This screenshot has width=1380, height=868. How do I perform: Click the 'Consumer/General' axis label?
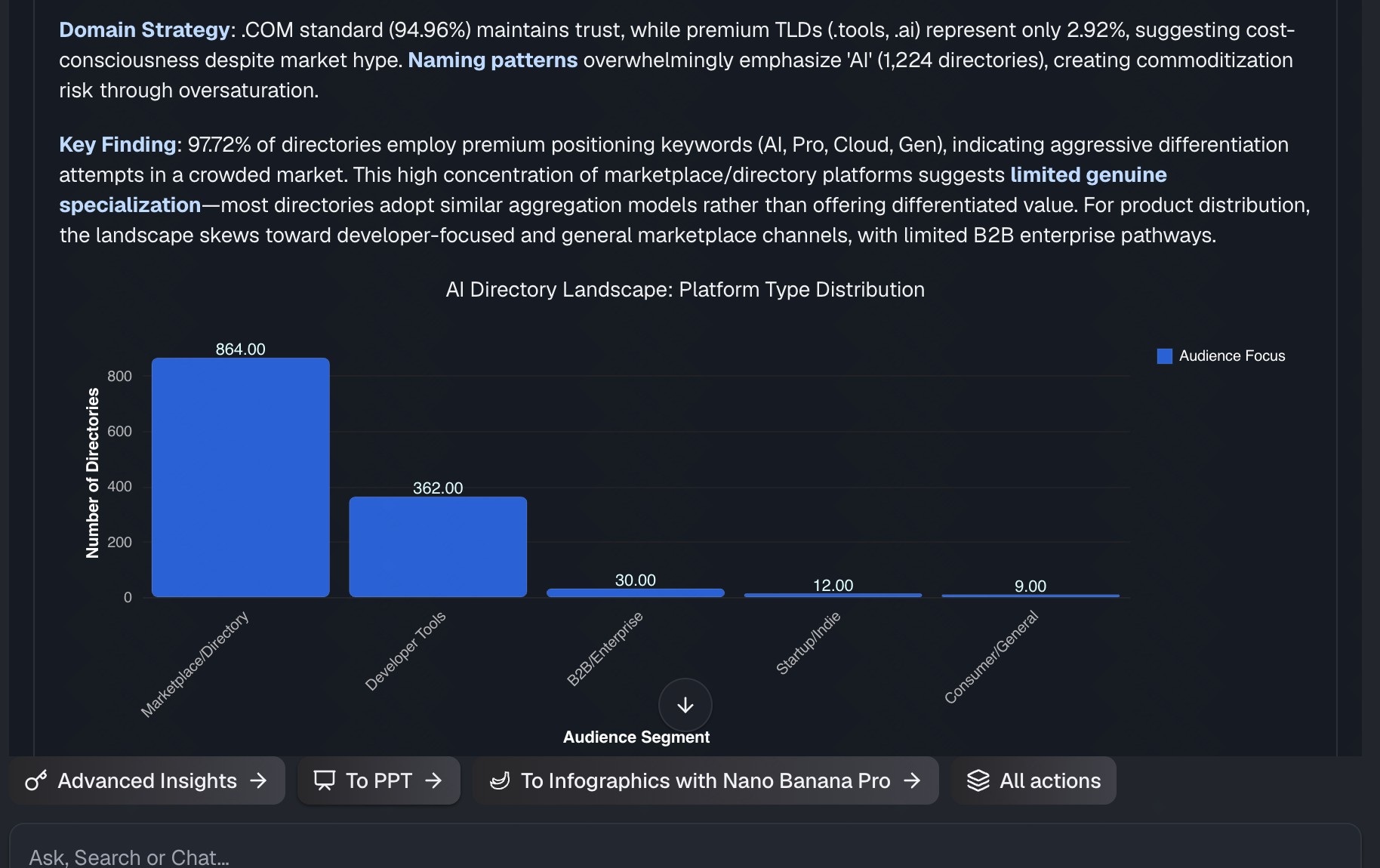click(x=991, y=657)
